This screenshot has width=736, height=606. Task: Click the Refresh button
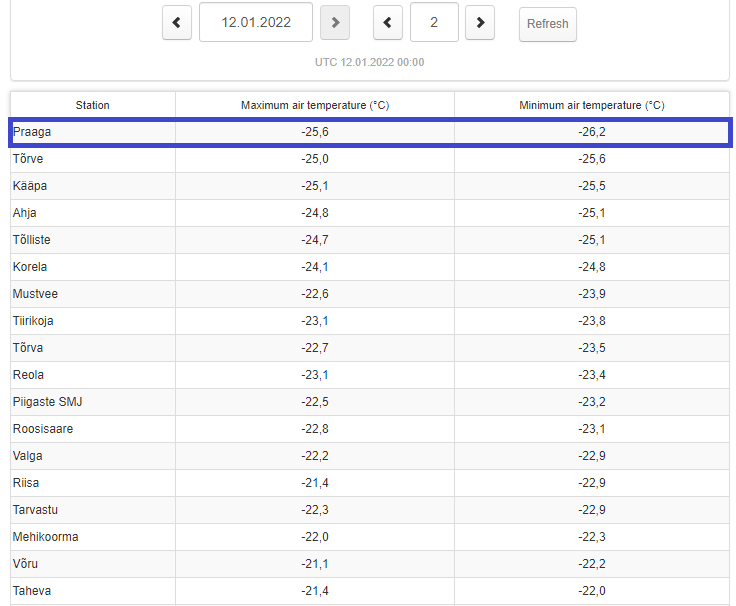tap(548, 24)
